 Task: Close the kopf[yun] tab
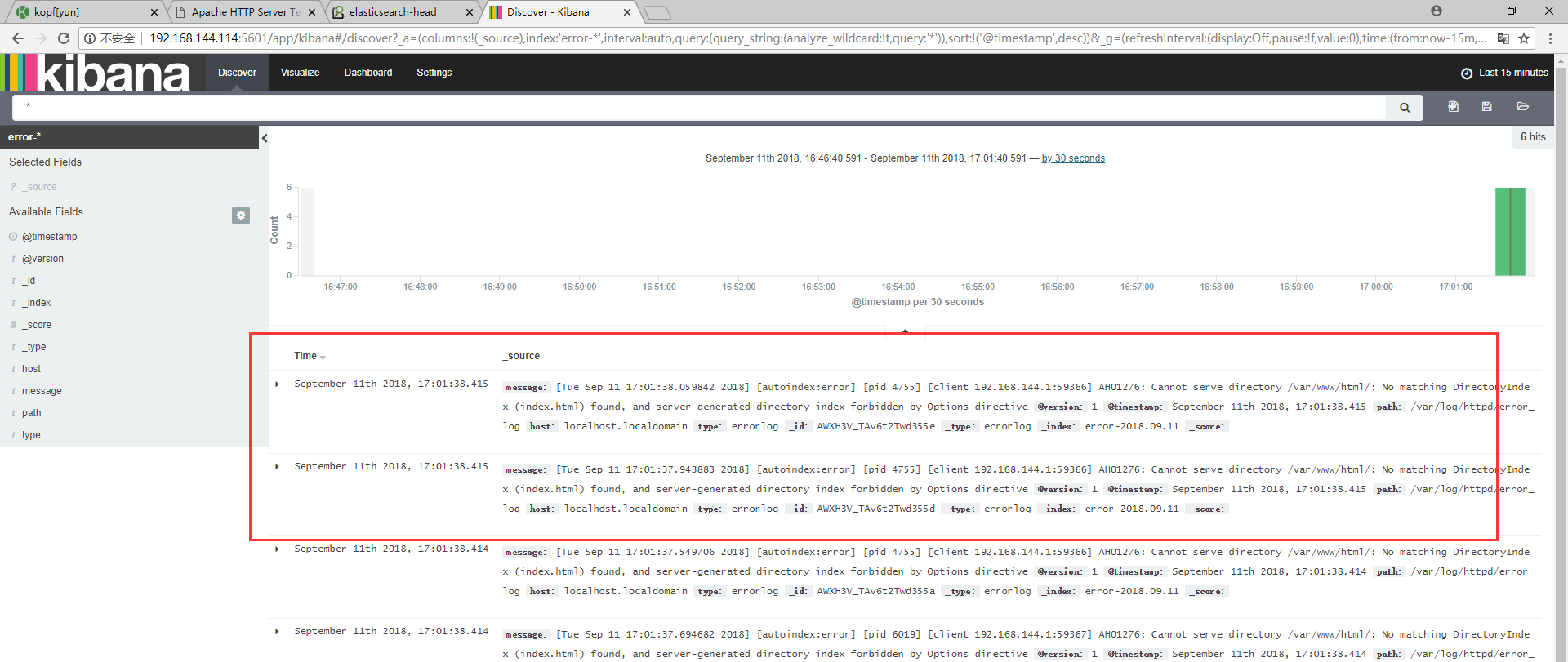click(154, 12)
